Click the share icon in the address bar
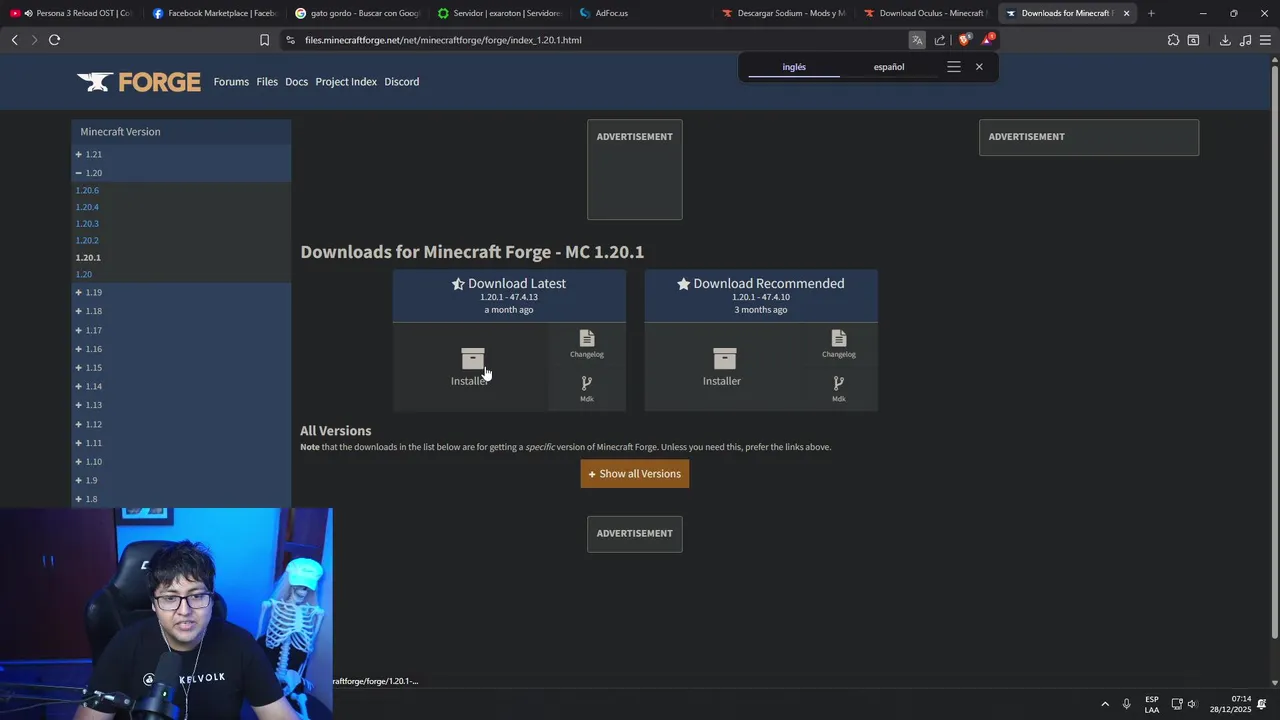The image size is (1280, 720). point(940,40)
